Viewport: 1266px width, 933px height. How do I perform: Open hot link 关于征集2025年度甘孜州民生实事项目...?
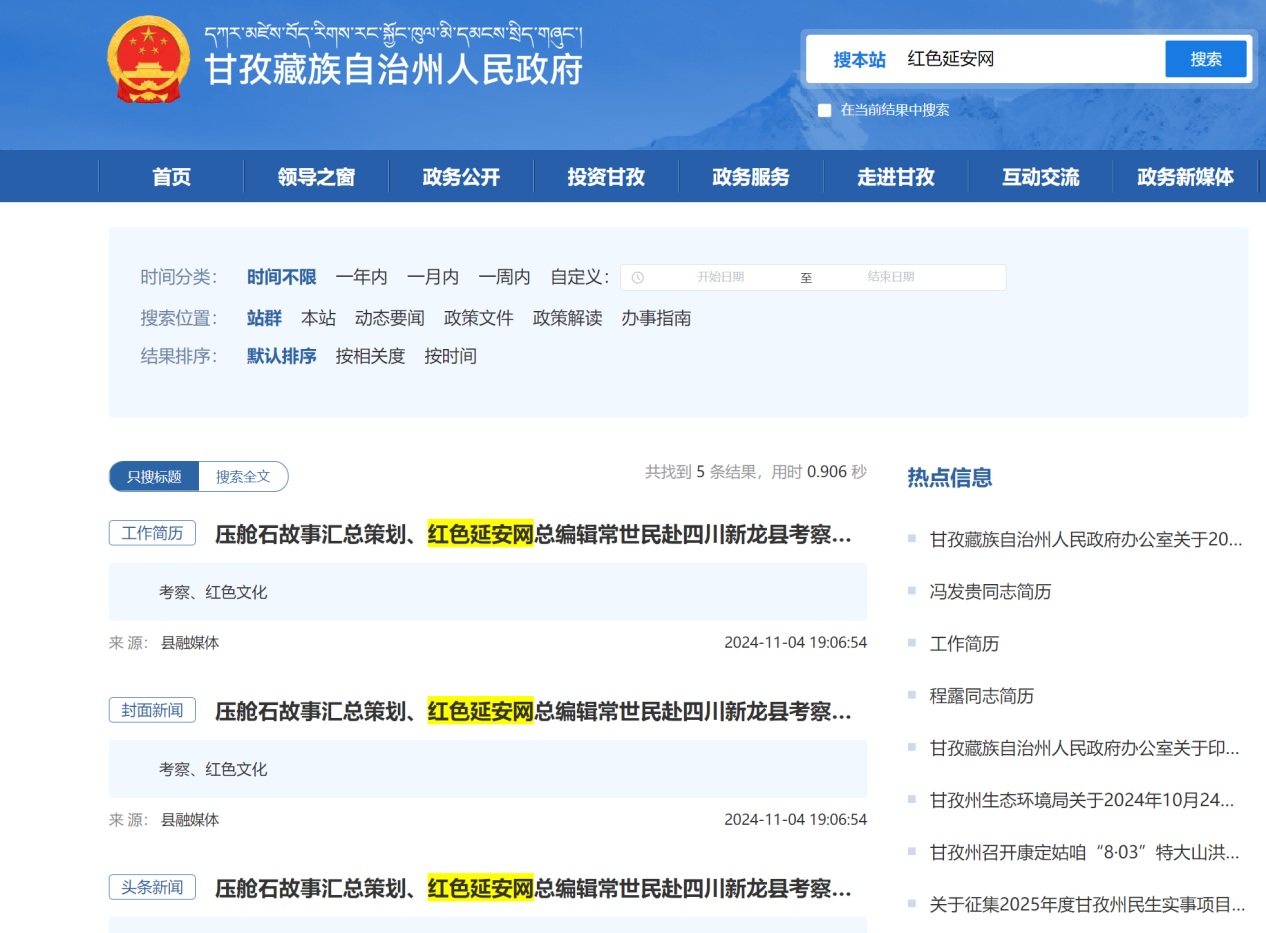(x=1088, y=905)
